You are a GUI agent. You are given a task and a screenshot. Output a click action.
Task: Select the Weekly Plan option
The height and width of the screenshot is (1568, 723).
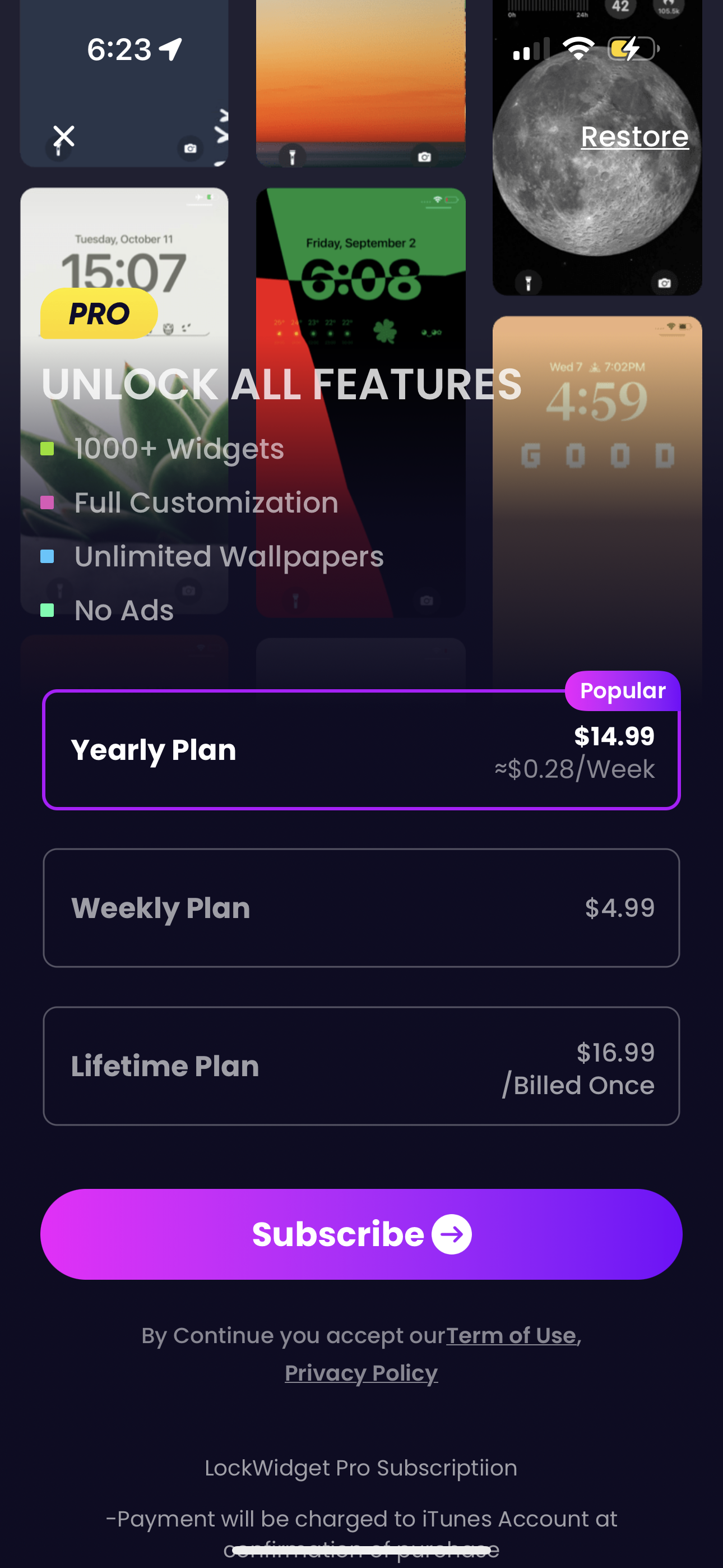click(361, 907)
